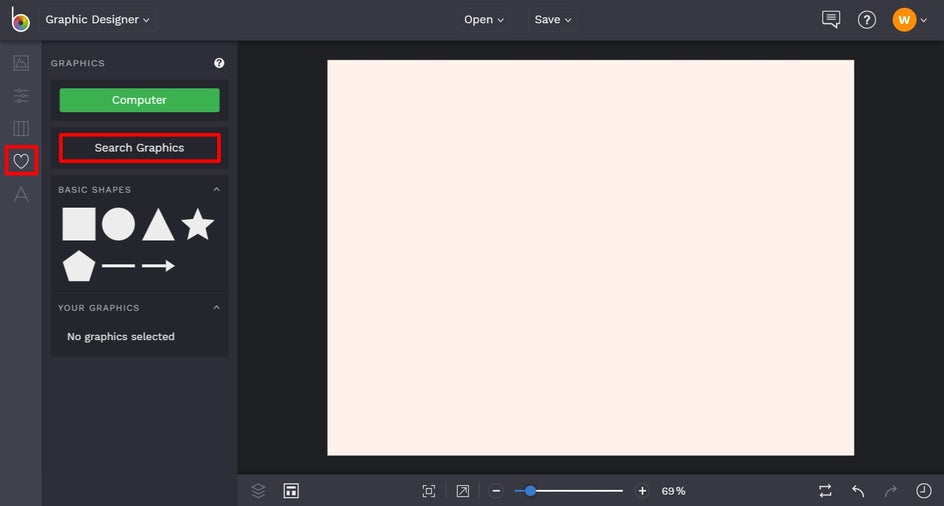Open the history clock icon
This screenshot has height=506, width=944.
924,490
